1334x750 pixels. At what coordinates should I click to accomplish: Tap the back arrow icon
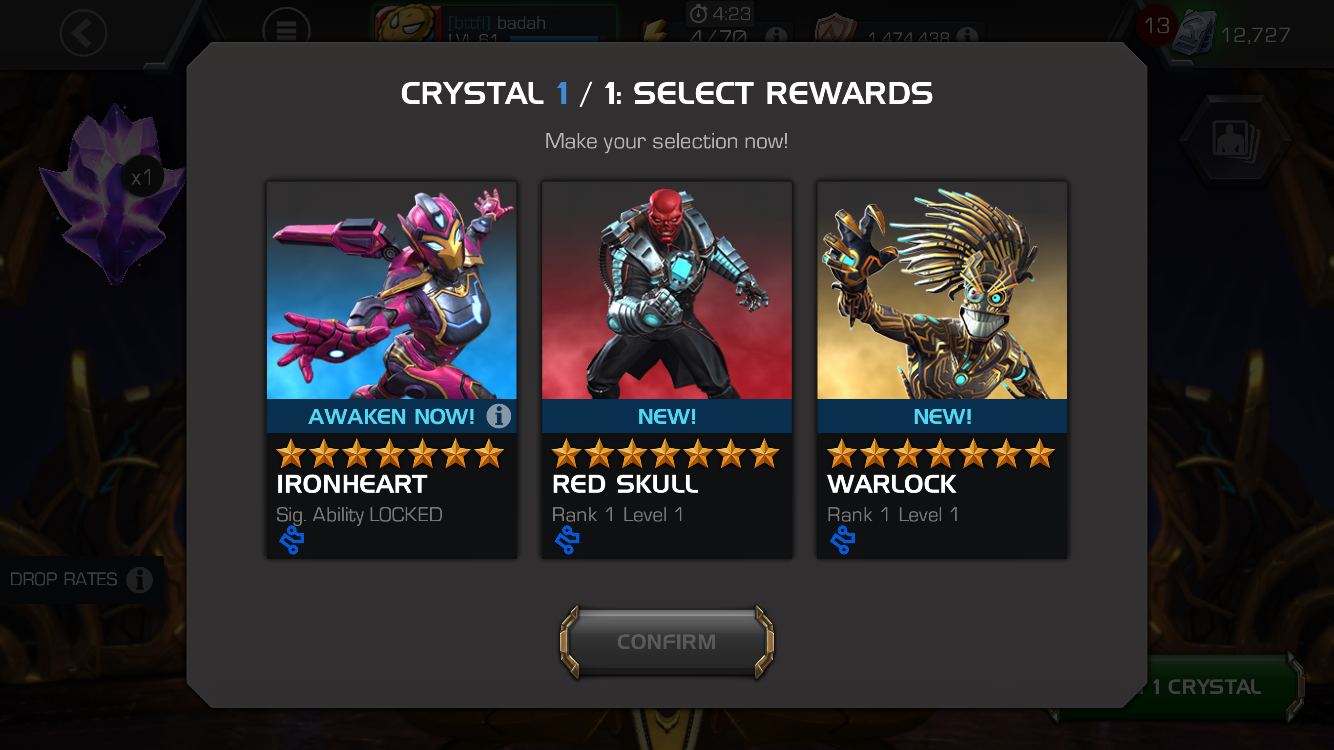83,34
